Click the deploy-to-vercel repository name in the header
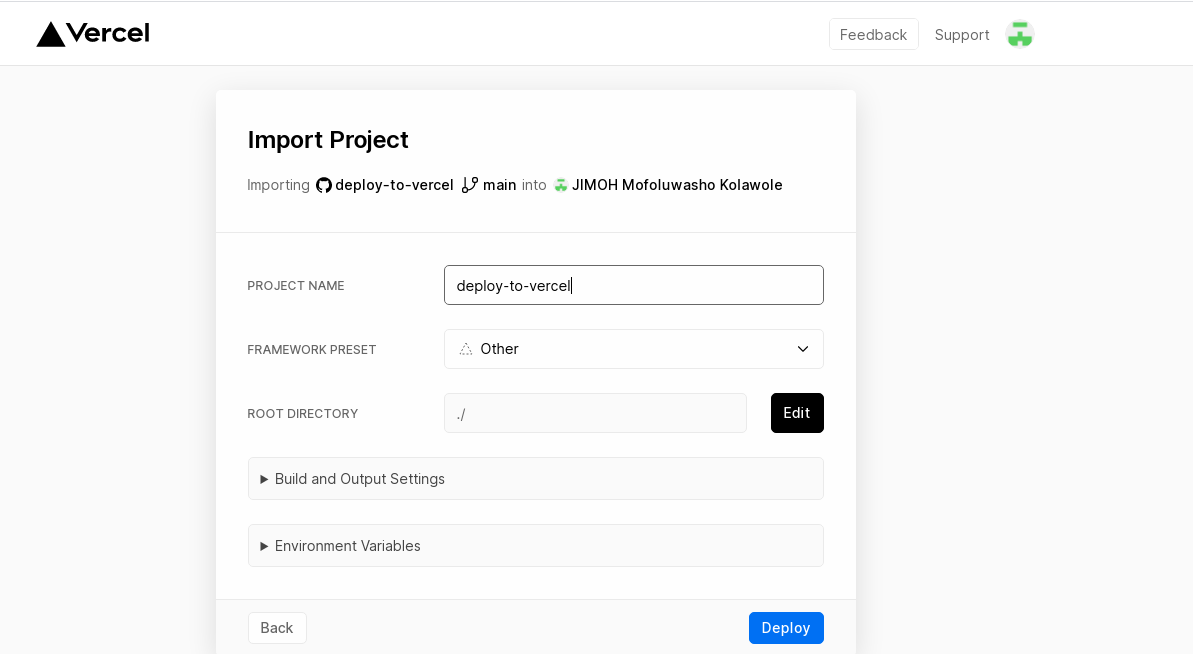The width and height of the screenshot is (1193, 654). tap(394, 185)
